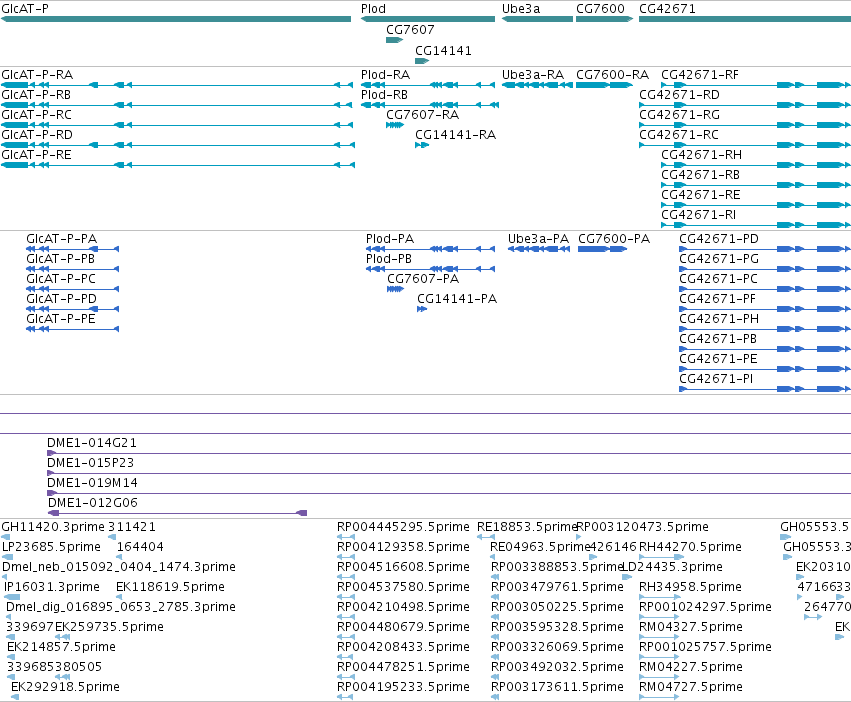Click the GlcAT-P-PA protein label

coord(61,239)
